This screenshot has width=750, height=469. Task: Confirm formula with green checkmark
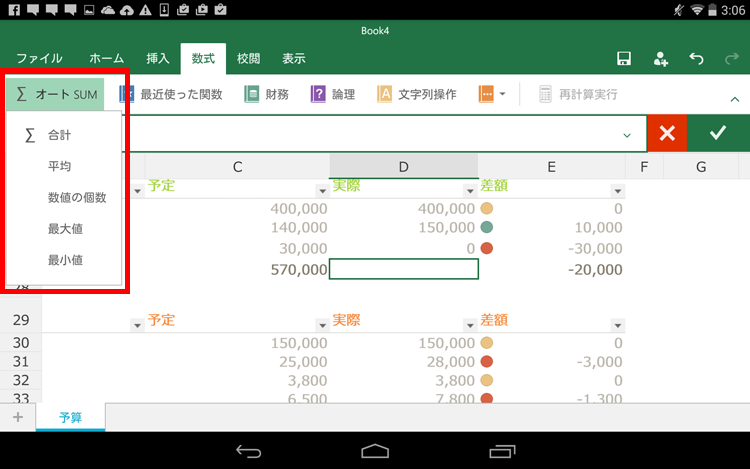717,133
